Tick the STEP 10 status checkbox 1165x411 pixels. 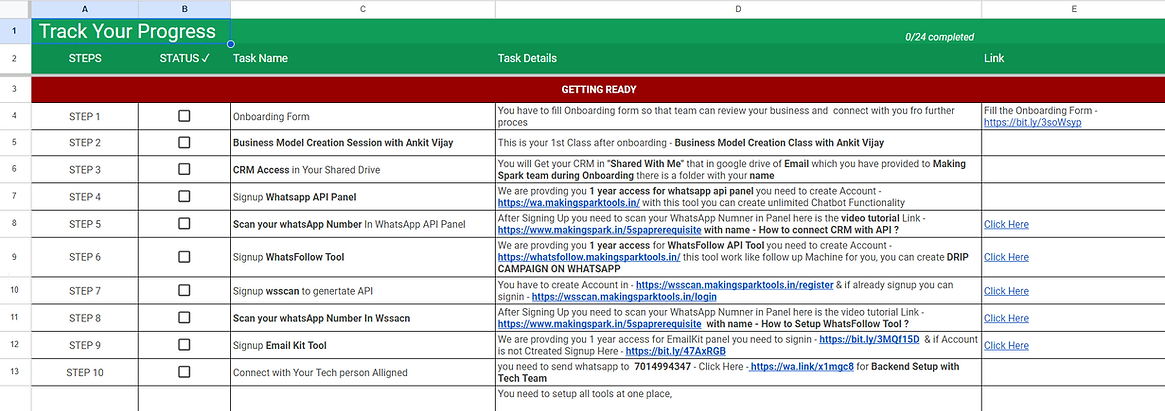click(x=184, y=372)
